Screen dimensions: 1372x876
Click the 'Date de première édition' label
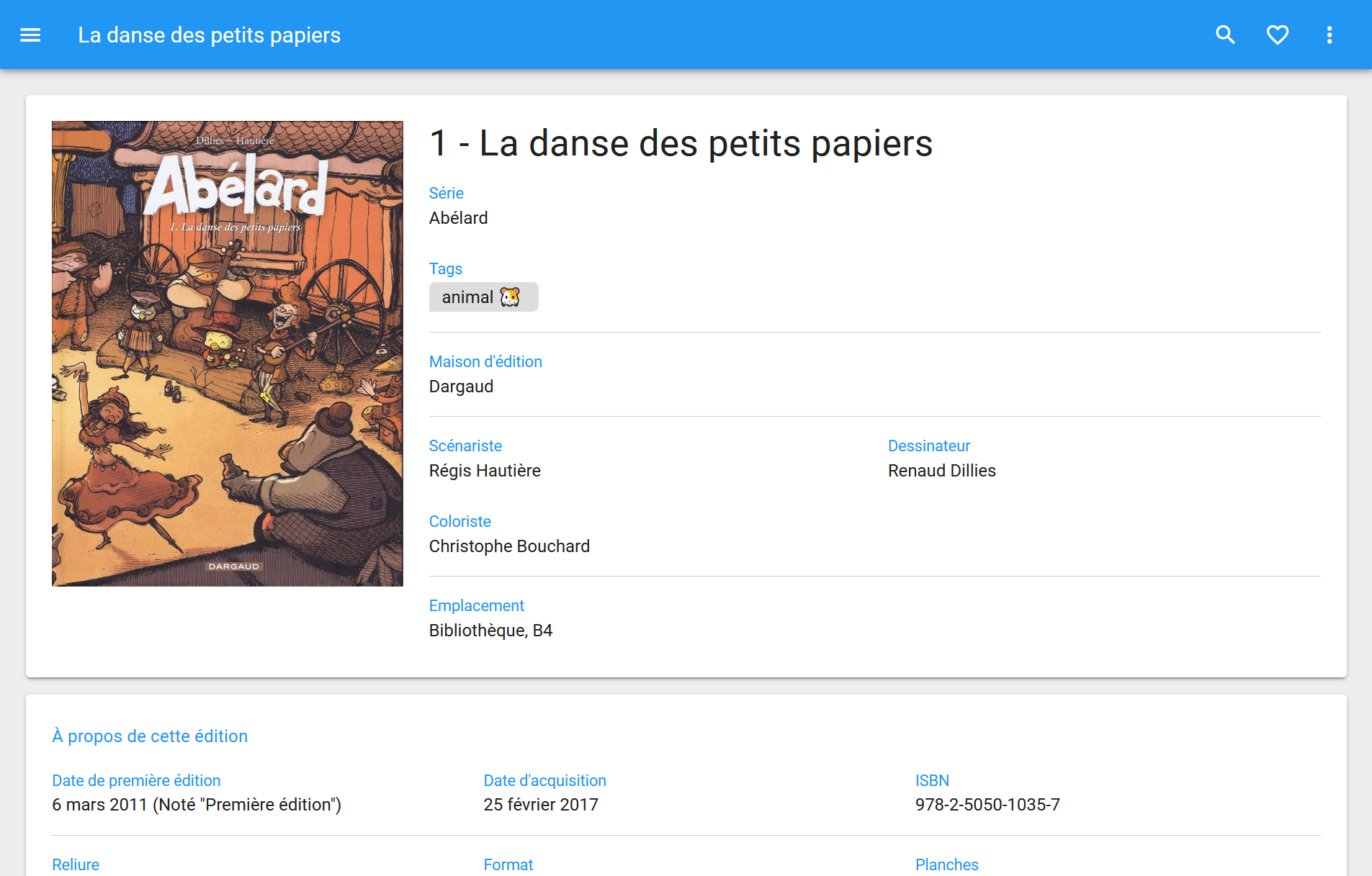tap(136, 780)
